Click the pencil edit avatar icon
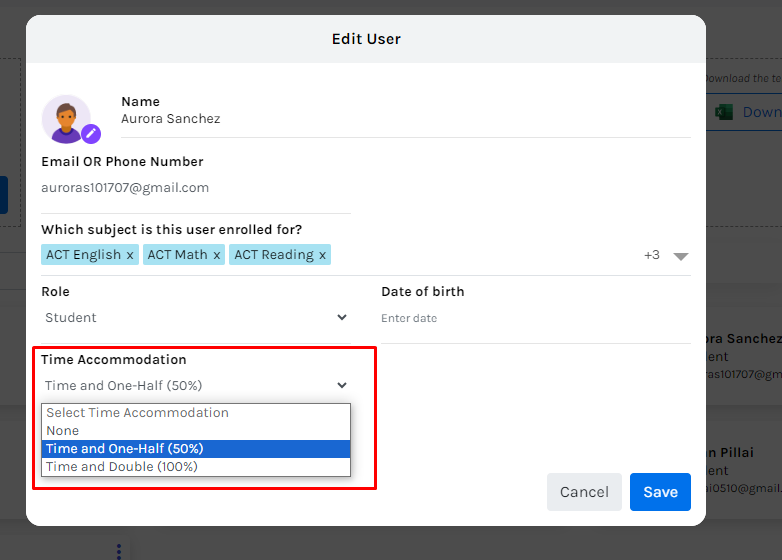Screen dimensions: 782x560 click(91, 133)
